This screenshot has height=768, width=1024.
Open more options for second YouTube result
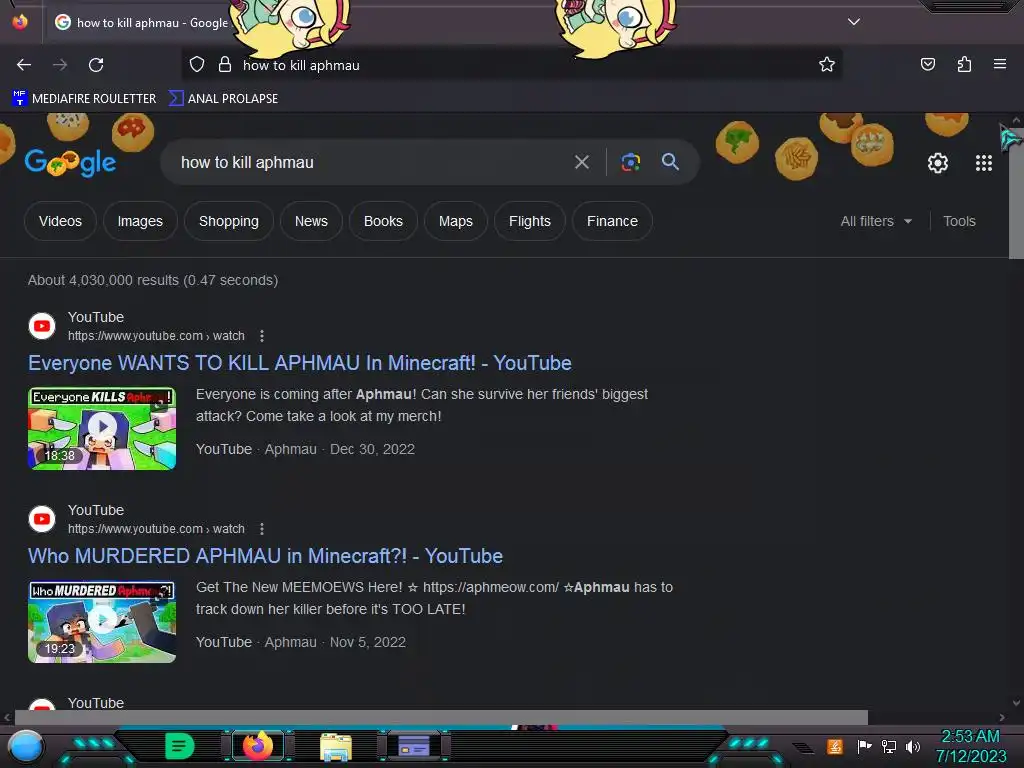pyautogui.click(x=262, y=529)
